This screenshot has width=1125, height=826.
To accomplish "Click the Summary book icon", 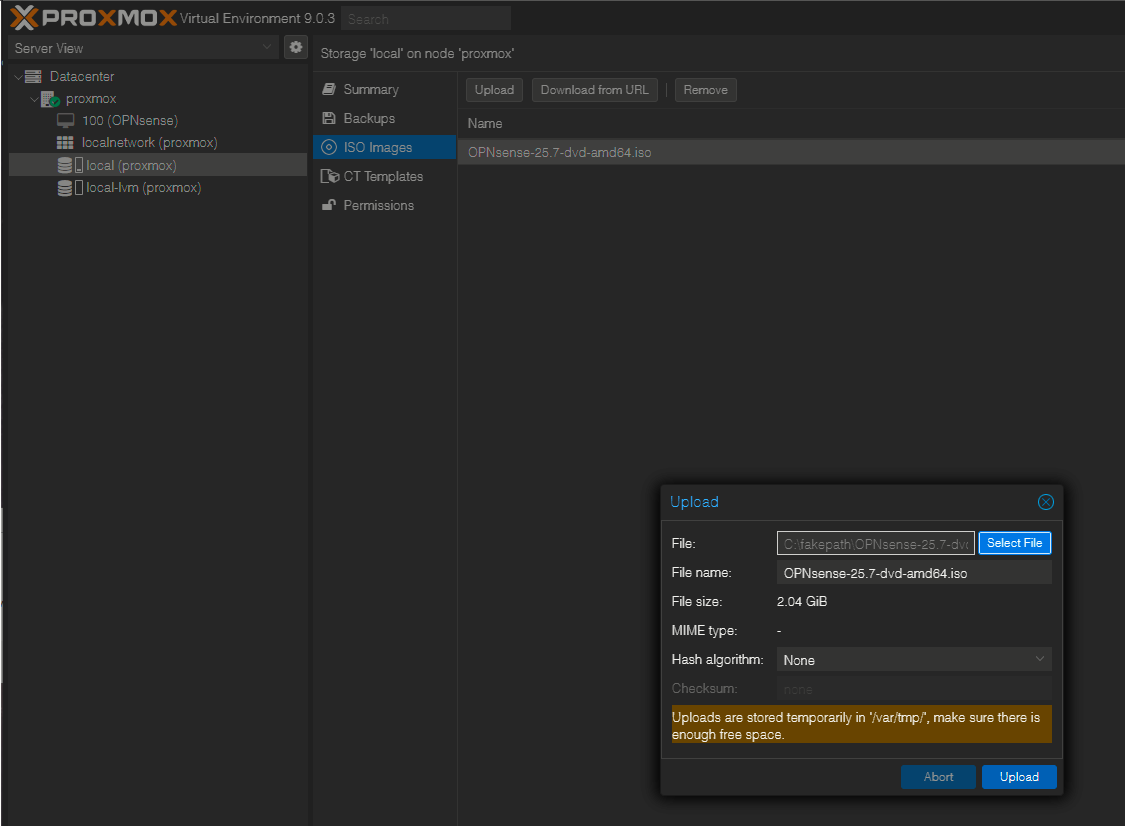I will point(329,89).
